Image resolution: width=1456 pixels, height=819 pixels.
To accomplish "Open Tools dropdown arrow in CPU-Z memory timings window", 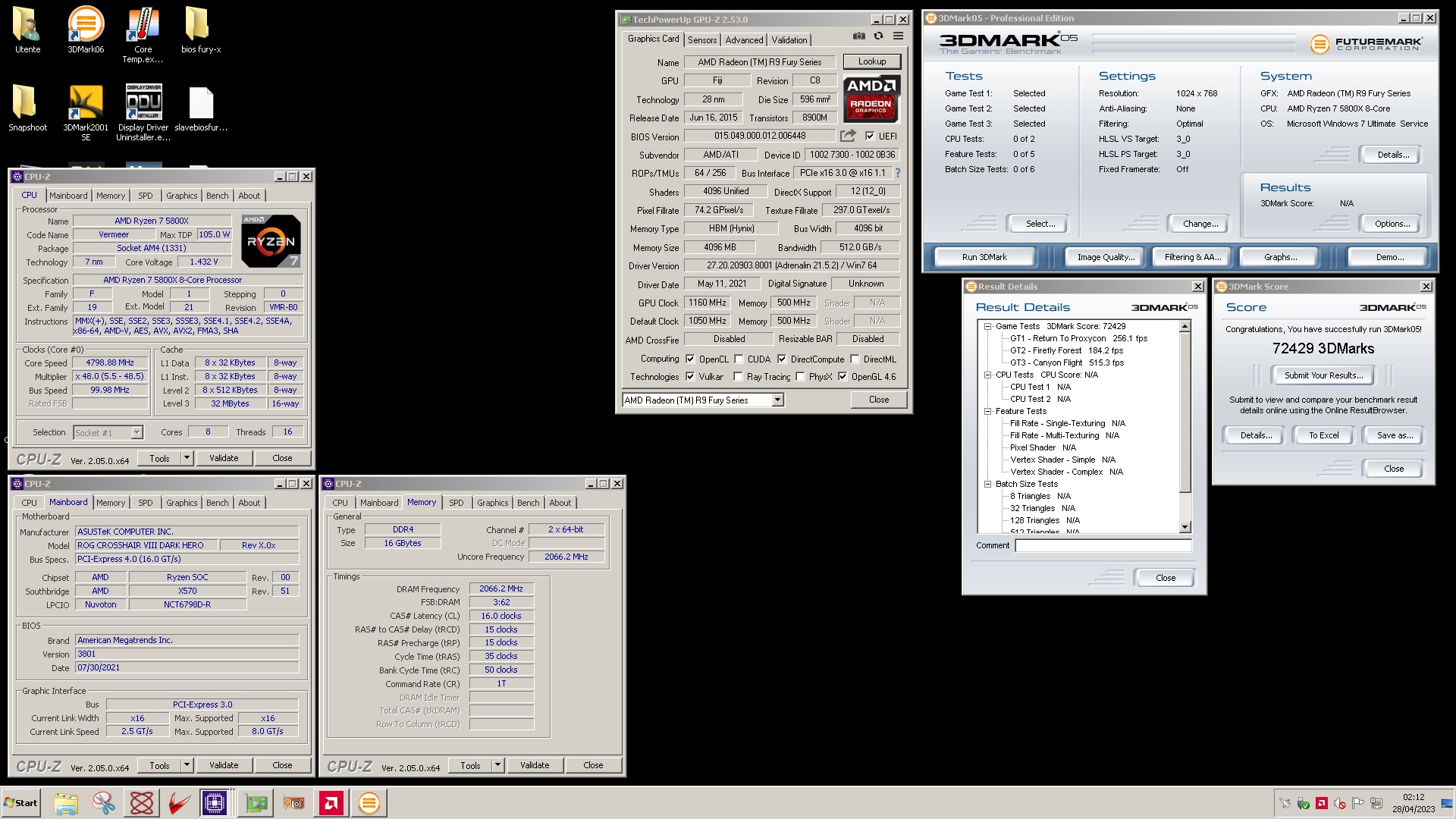I will (x=497, y=765).
